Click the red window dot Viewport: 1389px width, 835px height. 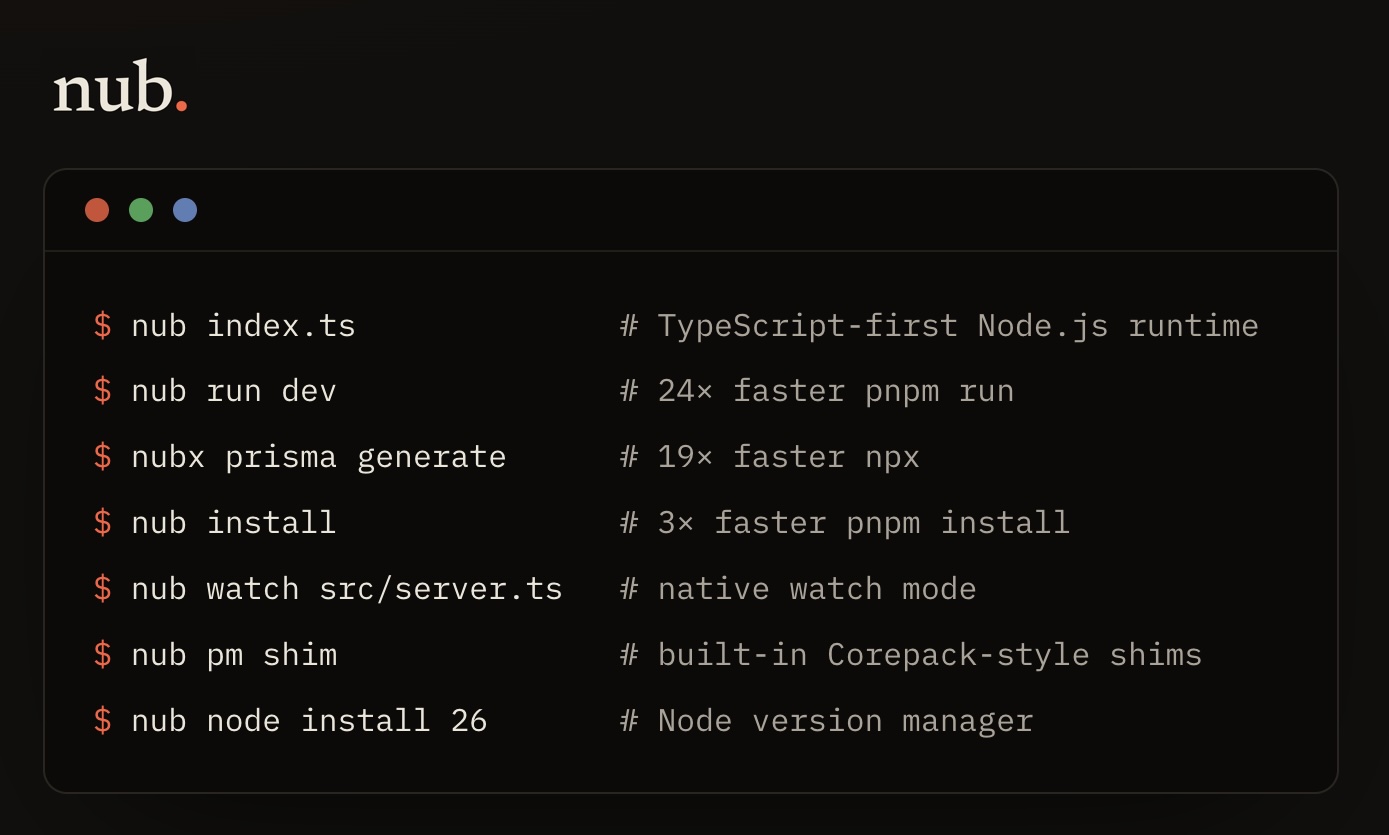(97, 210)
